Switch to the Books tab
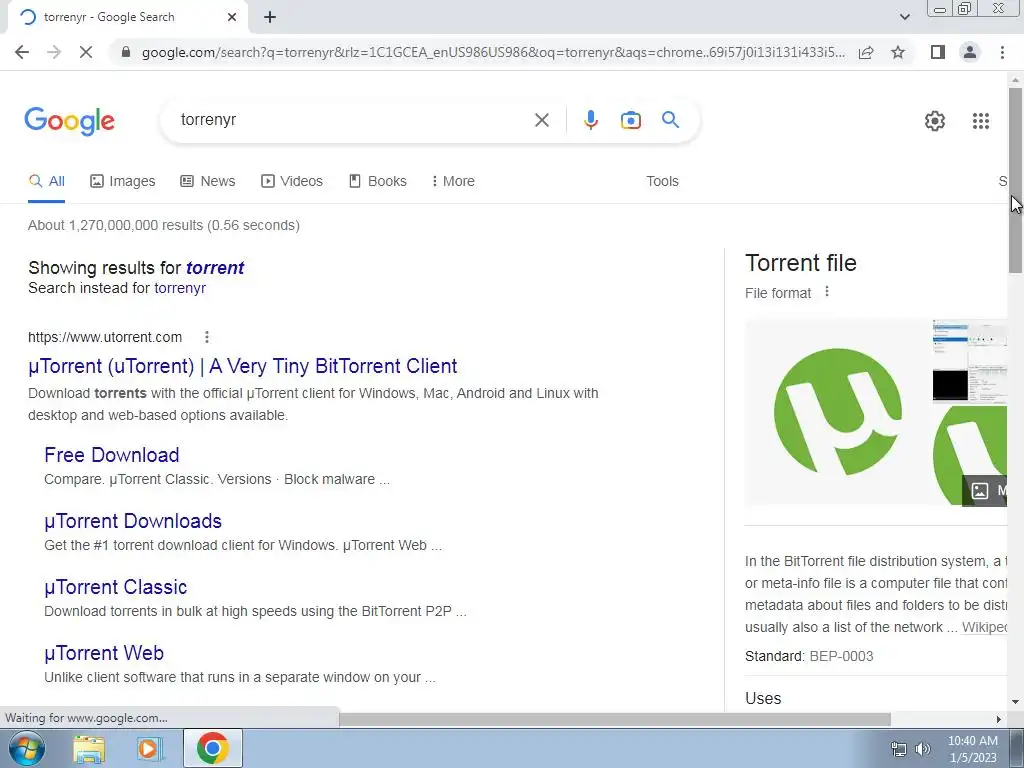 pyautogui.click(x=378, y=182)
